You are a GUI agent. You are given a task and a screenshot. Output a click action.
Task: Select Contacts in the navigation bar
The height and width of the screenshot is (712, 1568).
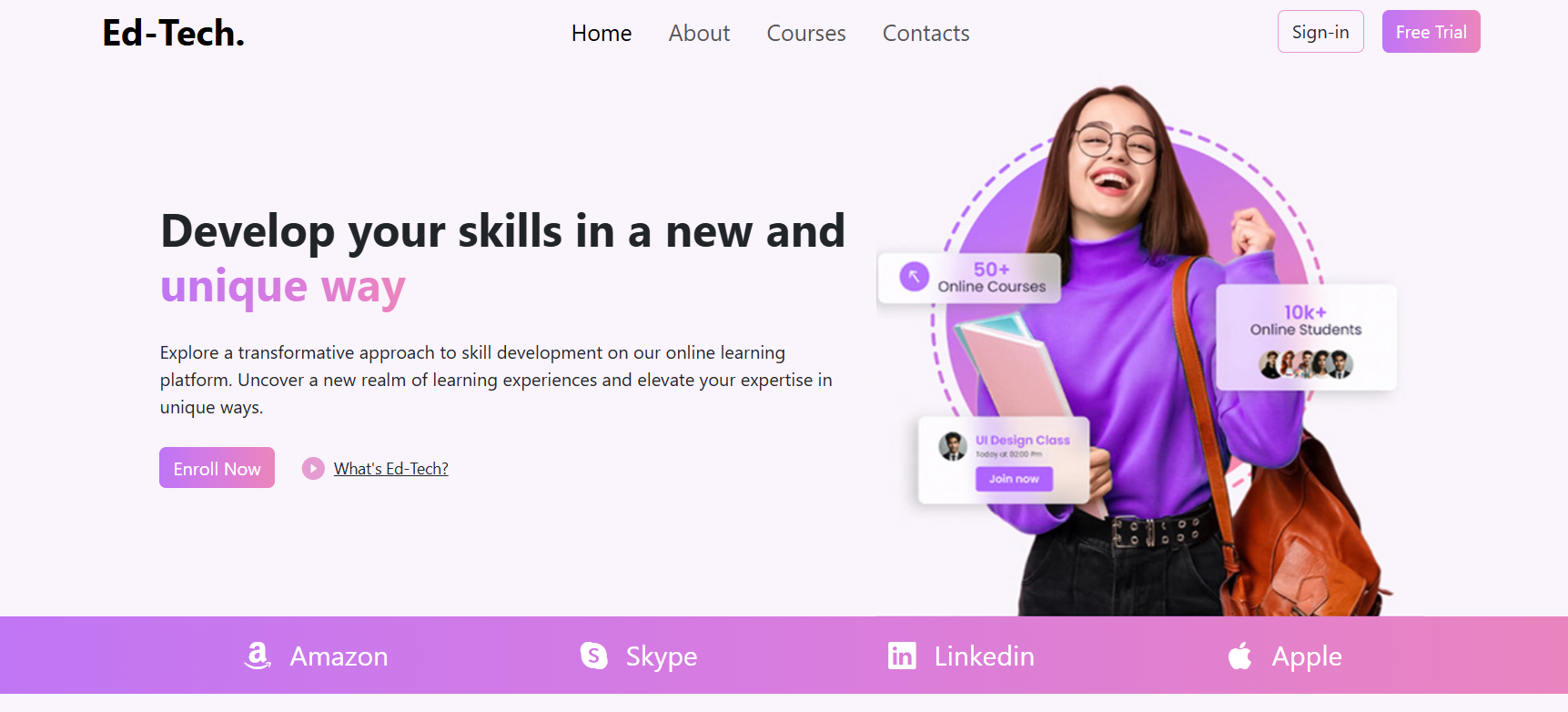click(x=926, y=34)
